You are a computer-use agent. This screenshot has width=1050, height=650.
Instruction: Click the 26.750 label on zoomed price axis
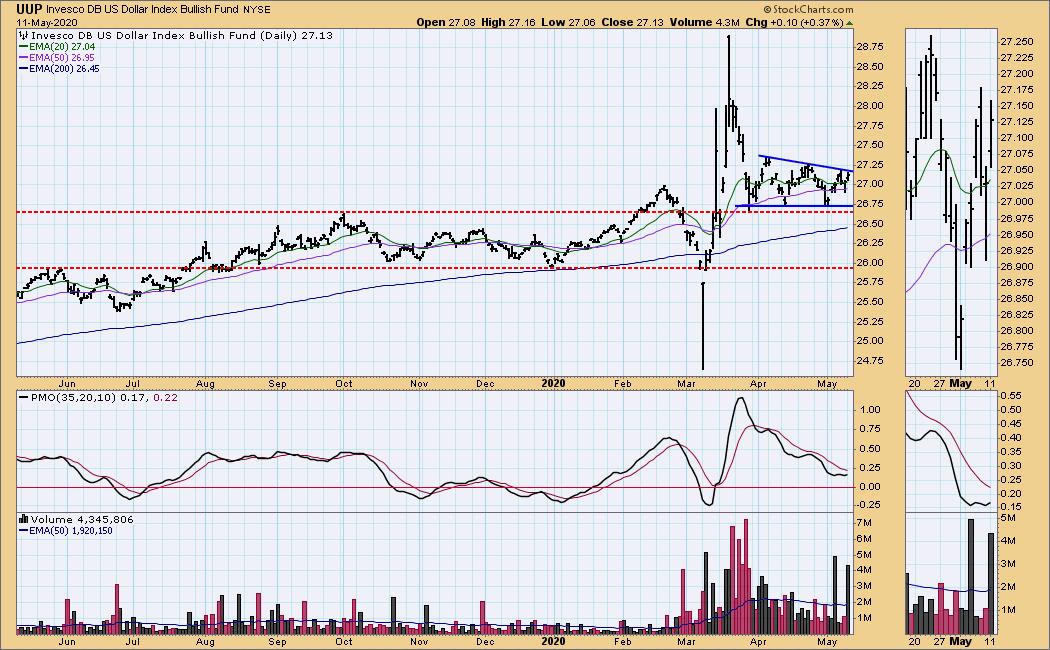pyautogui.click(x=1017, y=362)
